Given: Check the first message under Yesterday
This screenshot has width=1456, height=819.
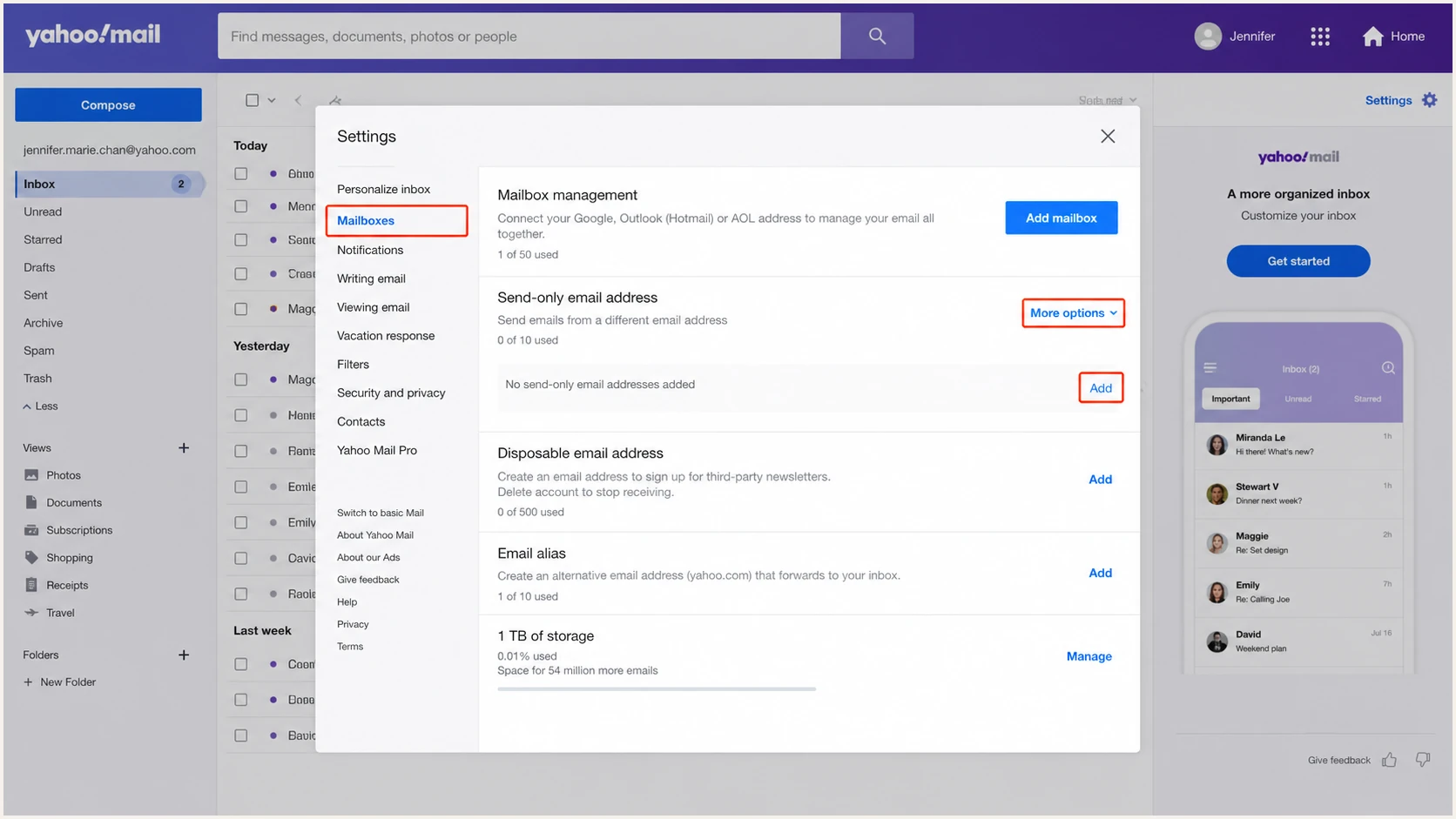Looking at the screenshot, I should (241, 379).
